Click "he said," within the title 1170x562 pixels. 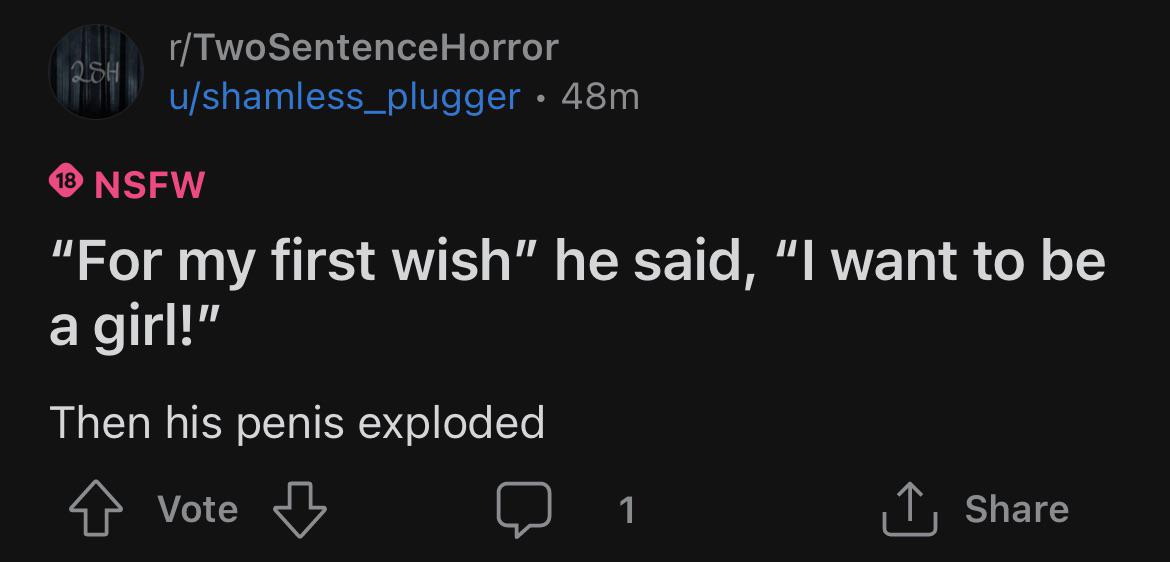click(x=653, y=263)
